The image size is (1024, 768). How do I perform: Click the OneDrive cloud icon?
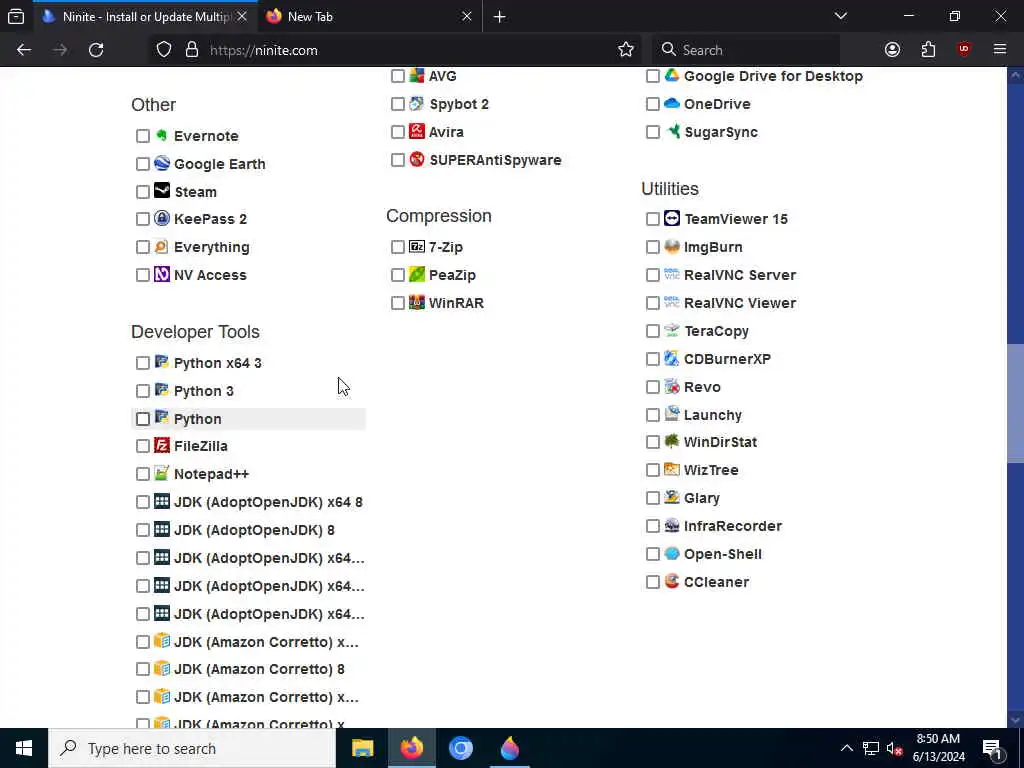(x=672, y=103)
